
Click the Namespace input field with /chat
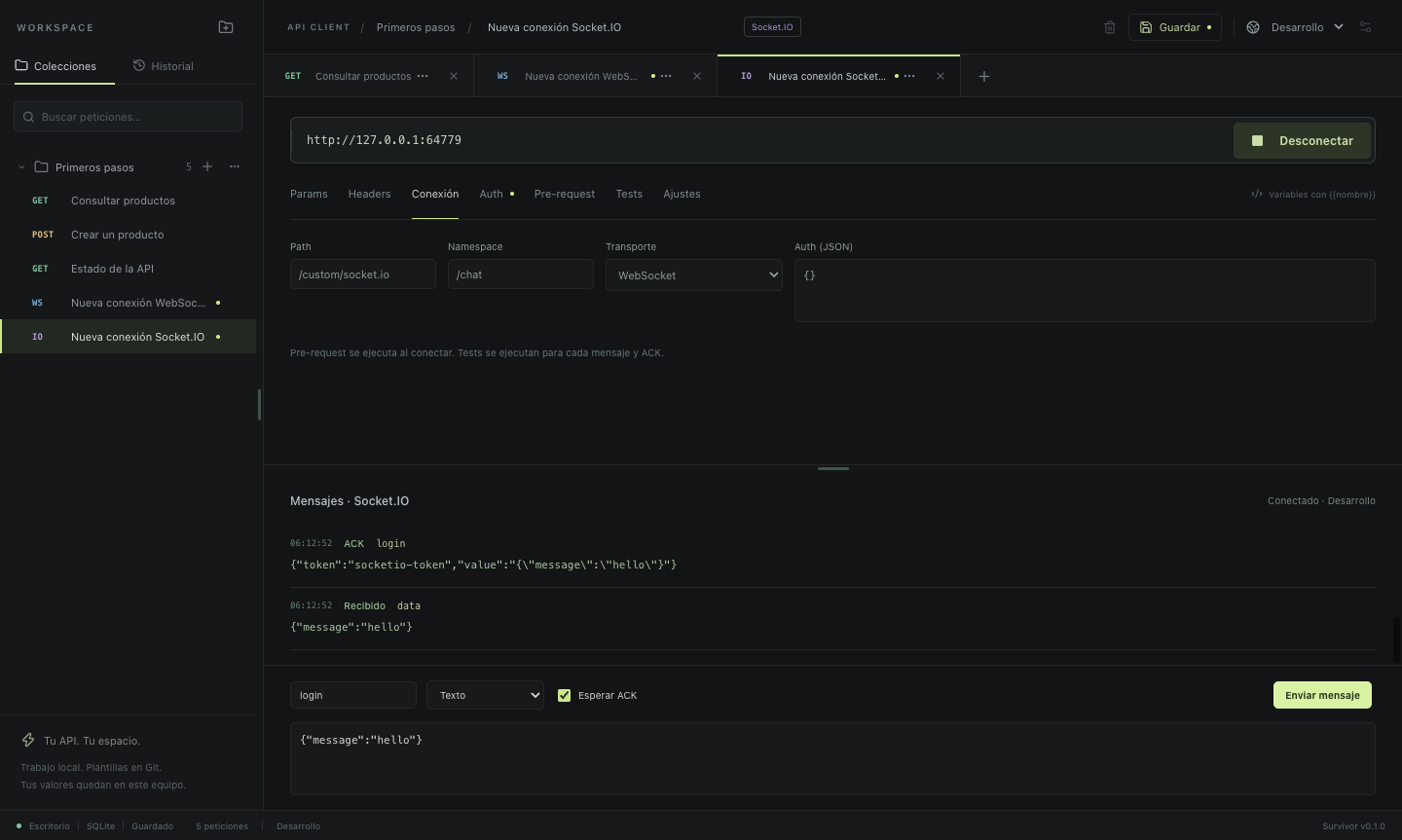[521, 274]
